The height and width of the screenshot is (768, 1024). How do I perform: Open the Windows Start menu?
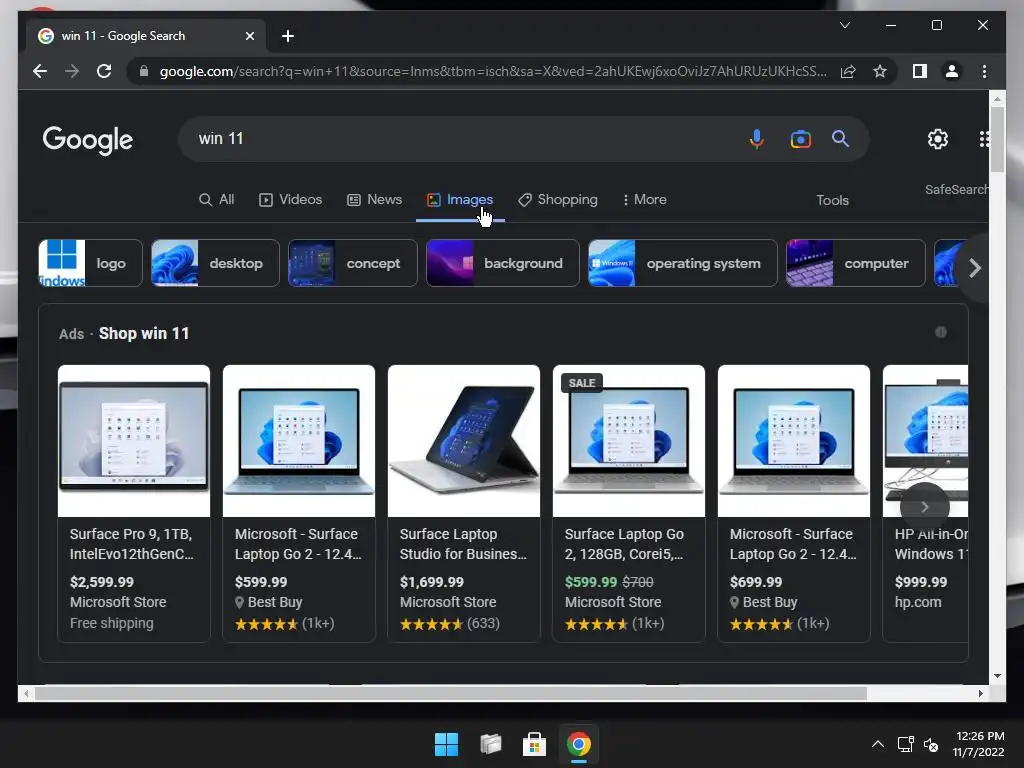447,744
